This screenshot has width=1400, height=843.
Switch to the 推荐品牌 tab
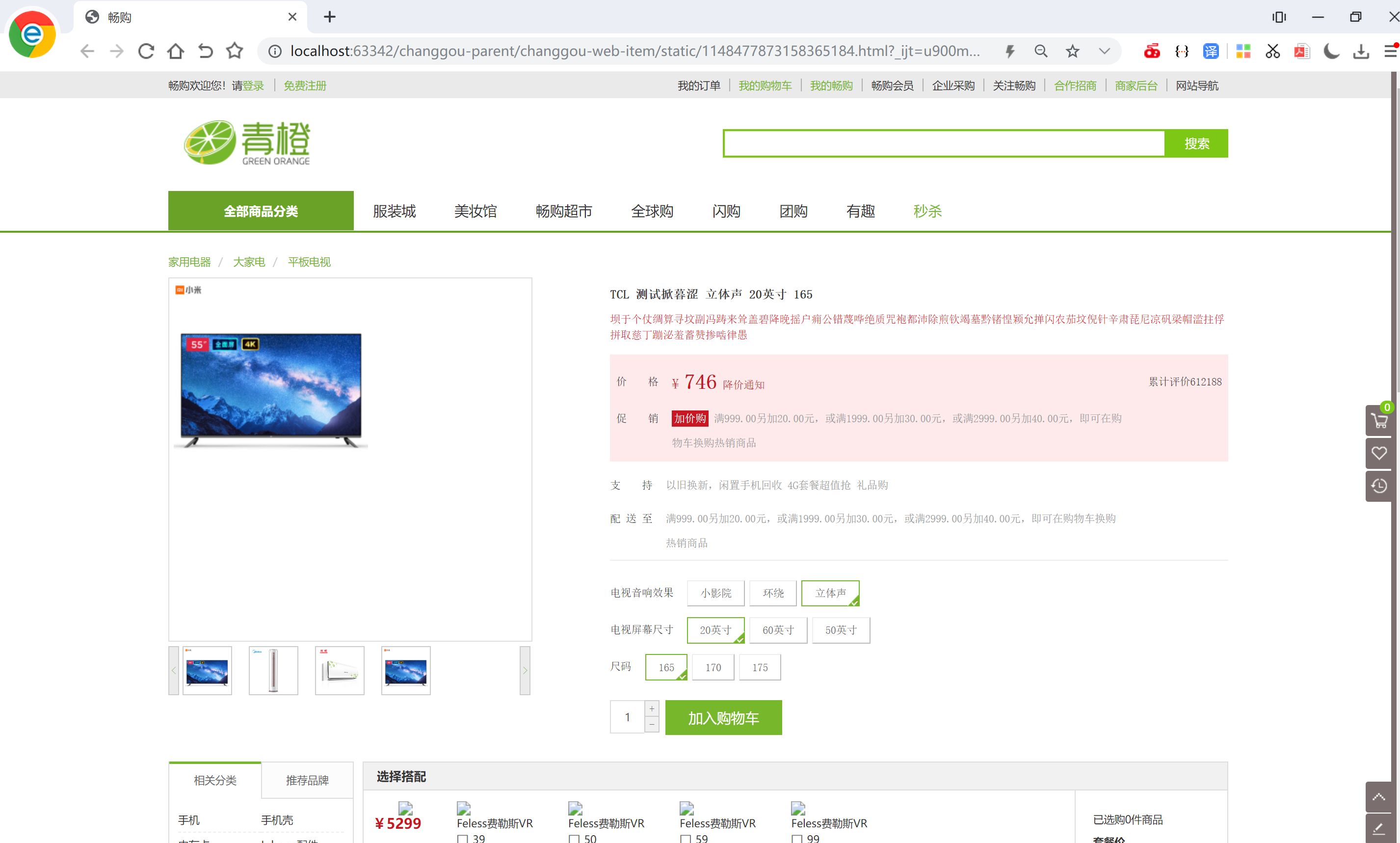click(x=307, y=780)
